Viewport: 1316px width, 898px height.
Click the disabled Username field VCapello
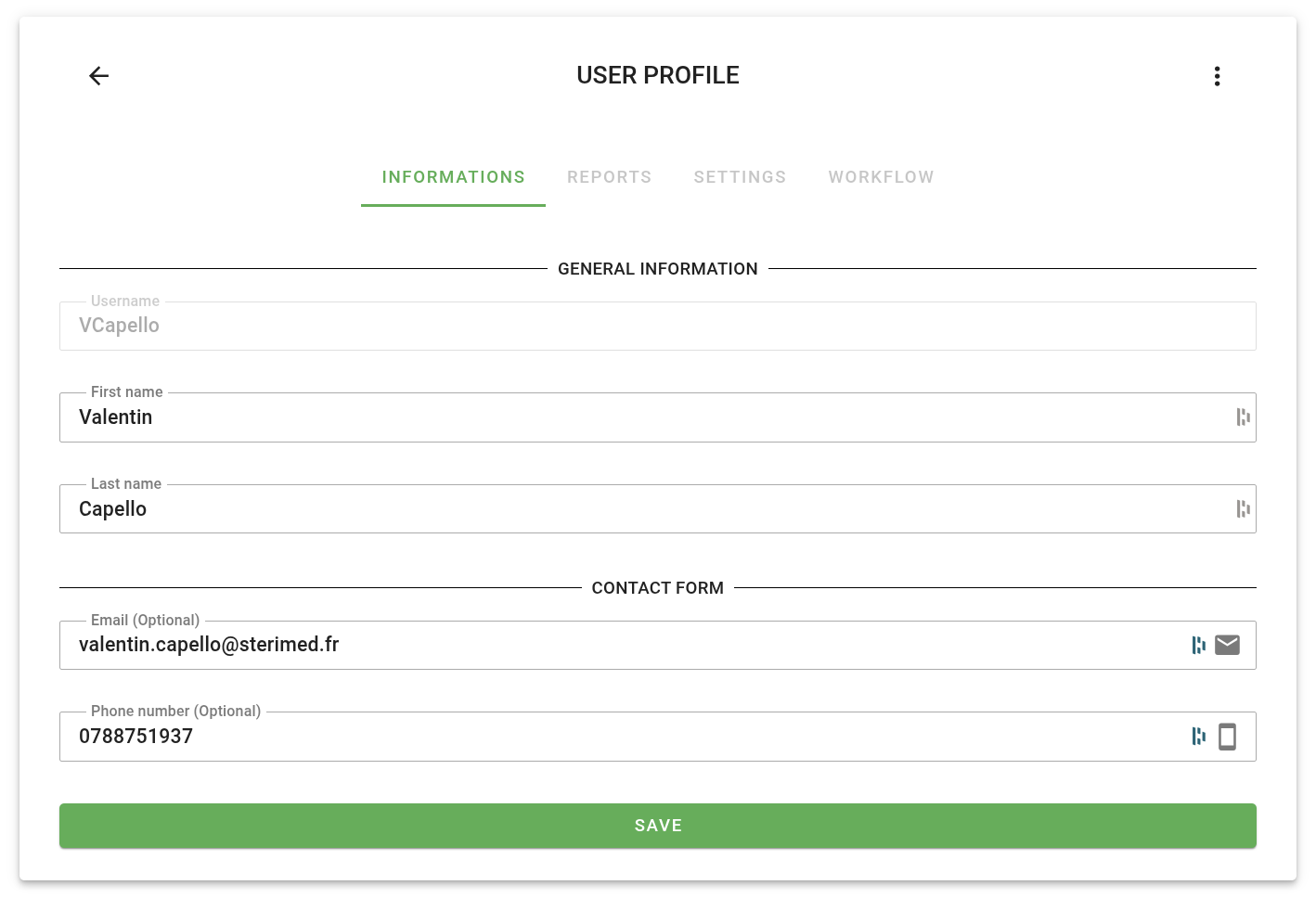coord(650,326)
